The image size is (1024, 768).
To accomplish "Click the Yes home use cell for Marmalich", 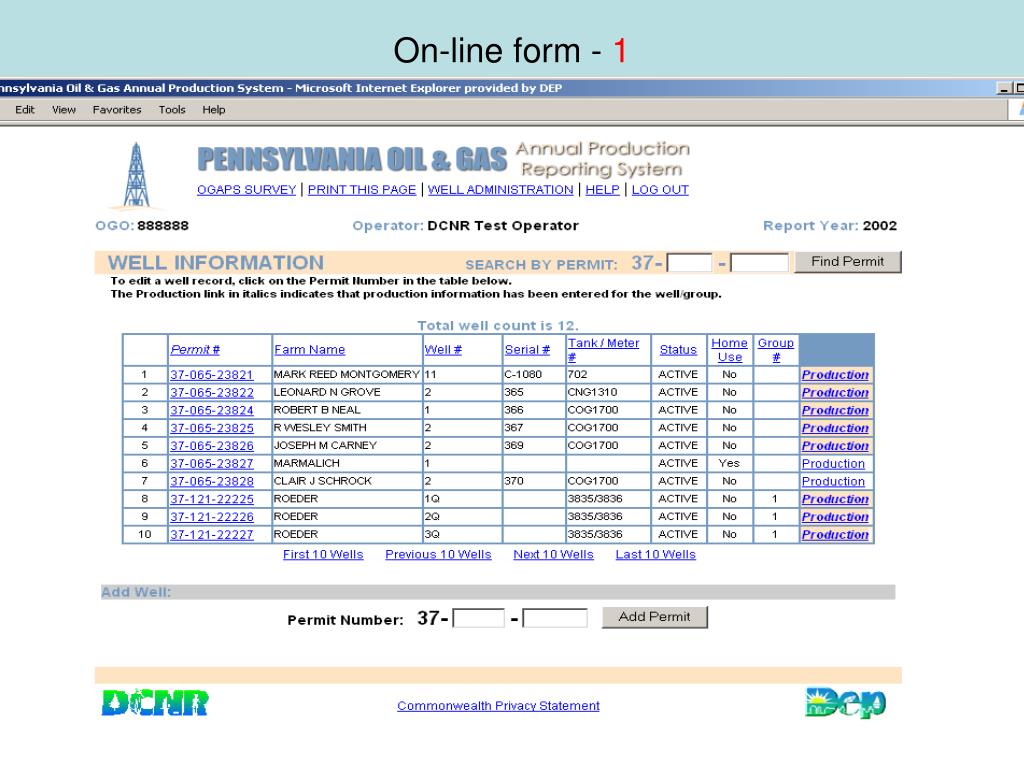I will [729, 463].
